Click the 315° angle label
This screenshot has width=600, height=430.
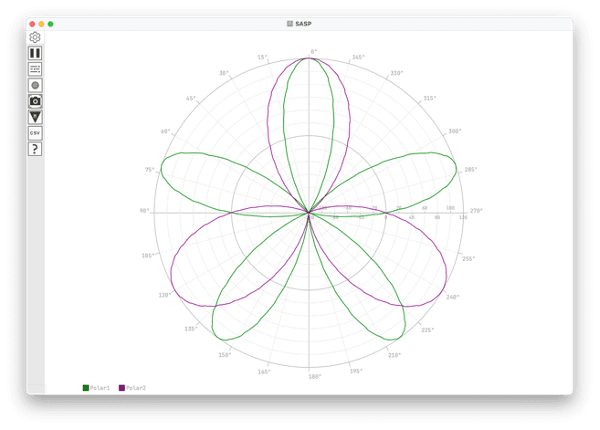point(429,98)
